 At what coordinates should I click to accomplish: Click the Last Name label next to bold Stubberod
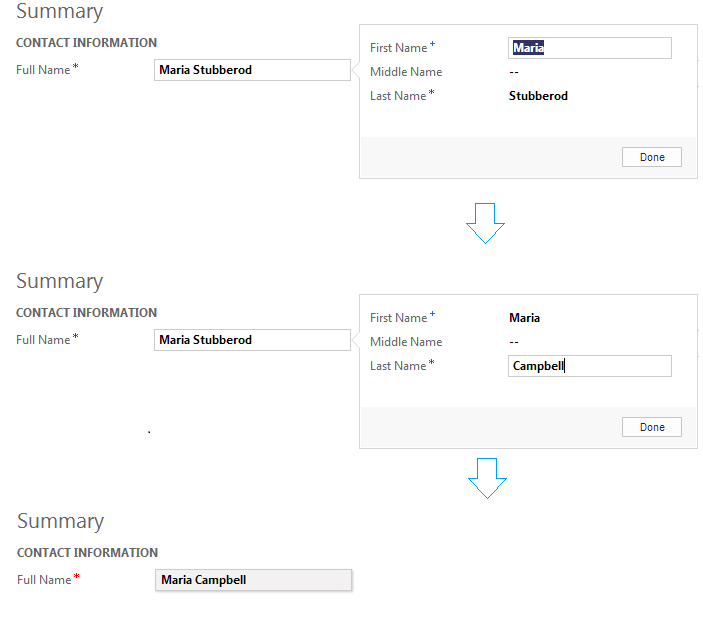point(398,96)
